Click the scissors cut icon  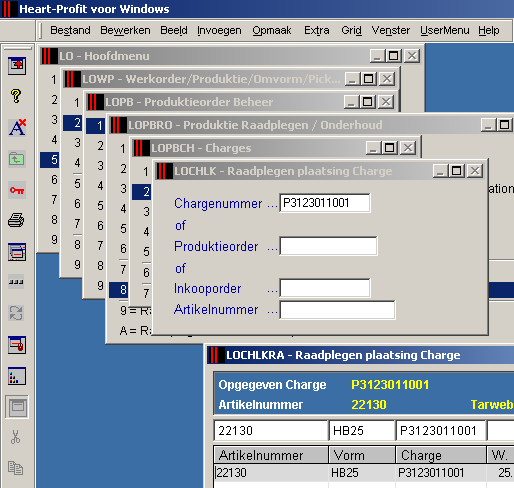pyautogui.click(x=15, y=437)
